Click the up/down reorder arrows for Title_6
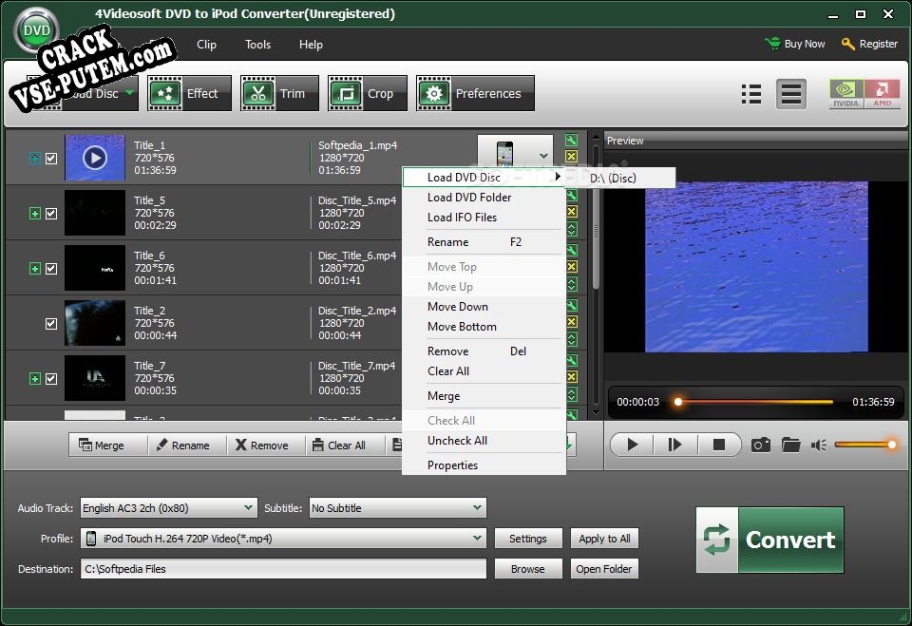This screenshot has width=912, height=626. point(572,284)
